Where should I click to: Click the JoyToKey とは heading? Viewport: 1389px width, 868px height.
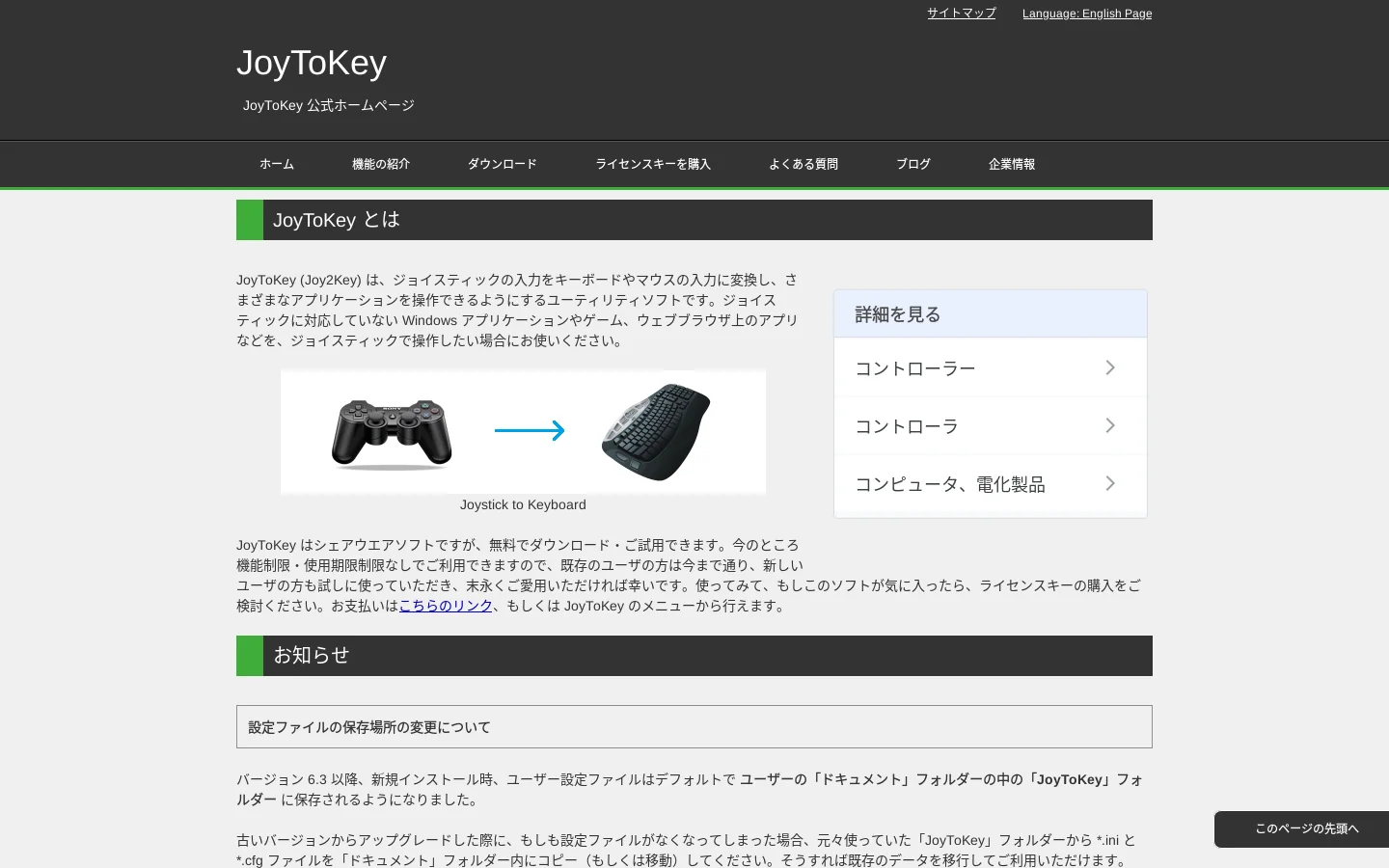click(694, 220)
